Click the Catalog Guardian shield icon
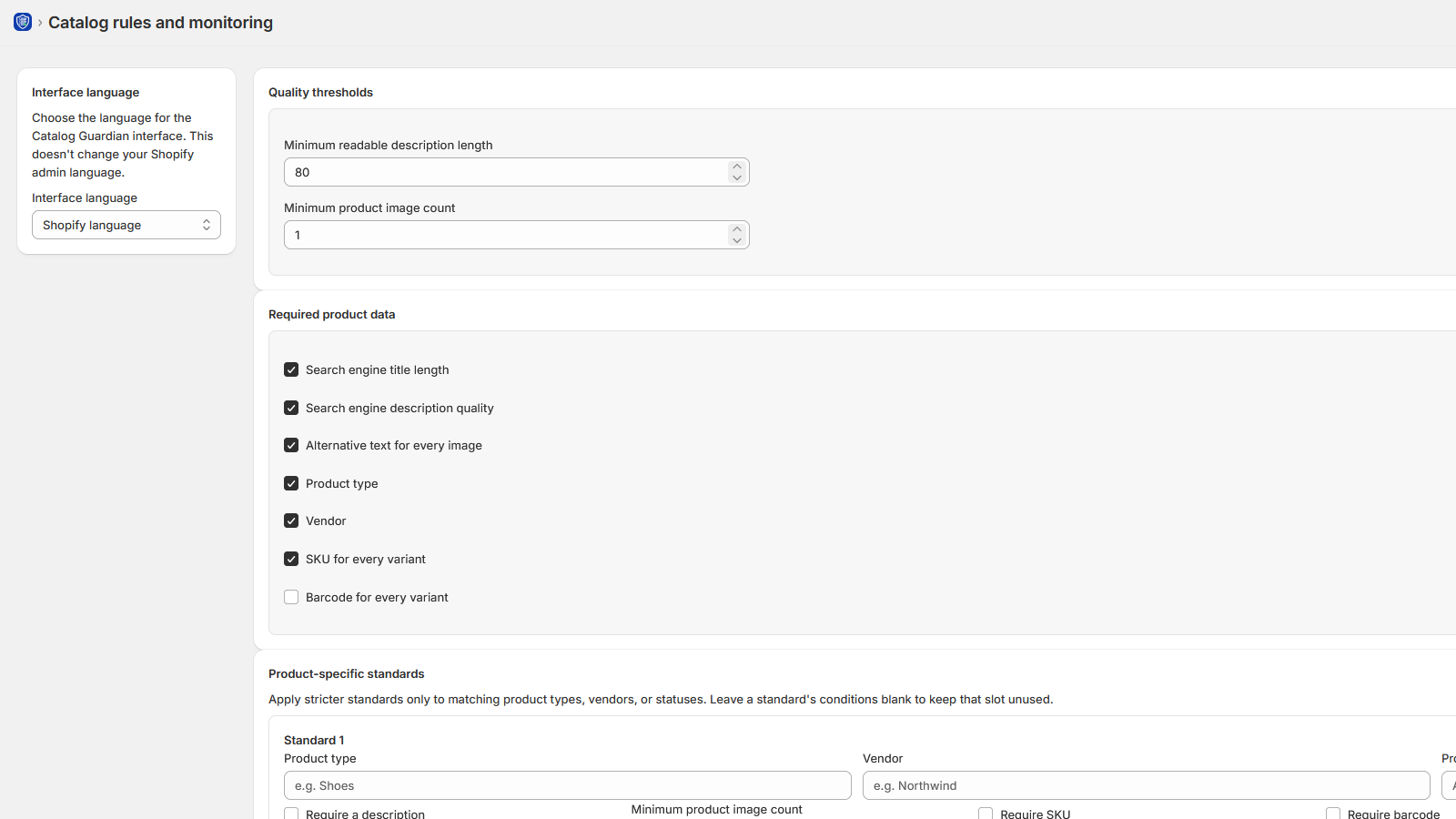 click(x=23, y=22)
